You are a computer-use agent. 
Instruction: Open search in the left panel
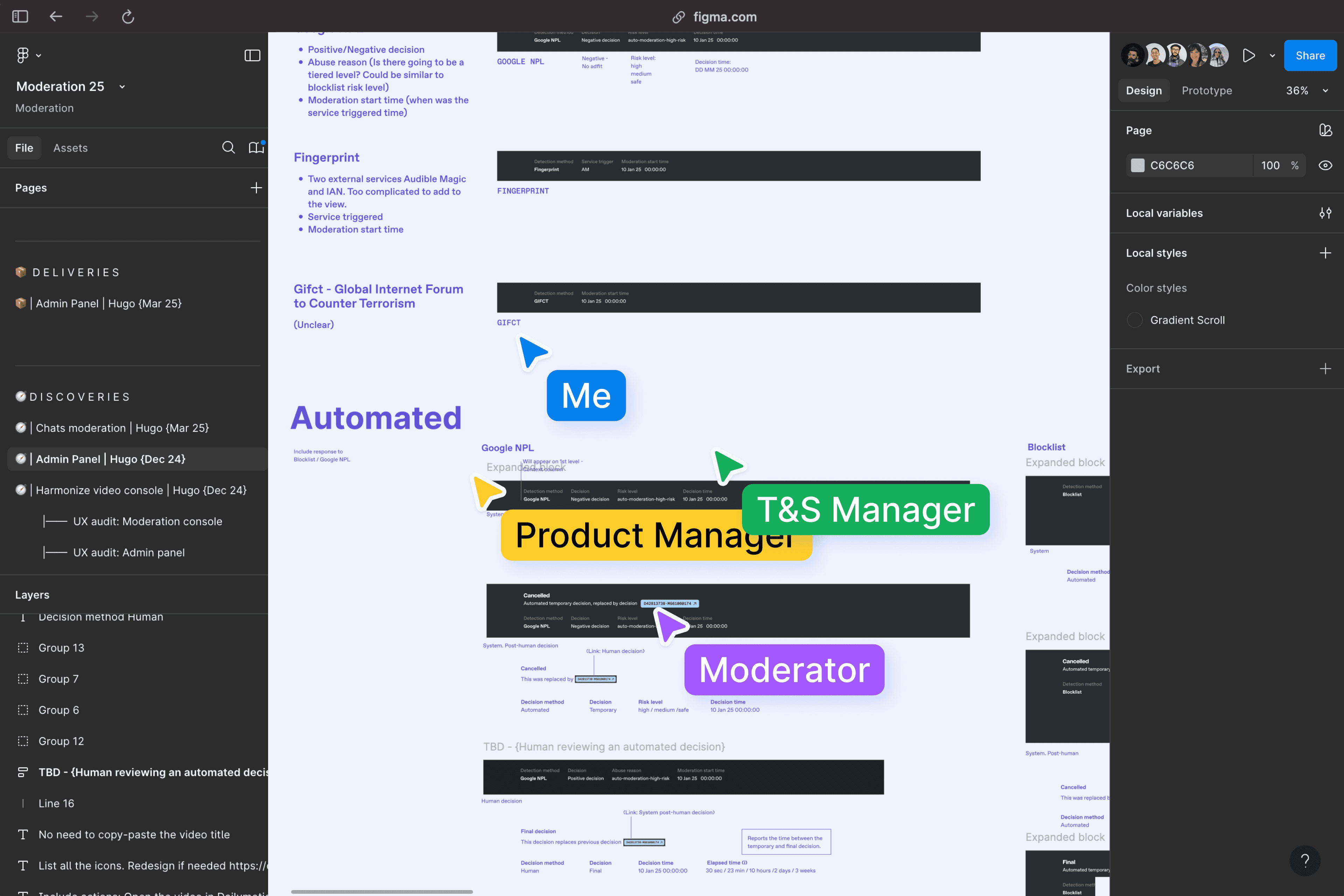[228, 147]
